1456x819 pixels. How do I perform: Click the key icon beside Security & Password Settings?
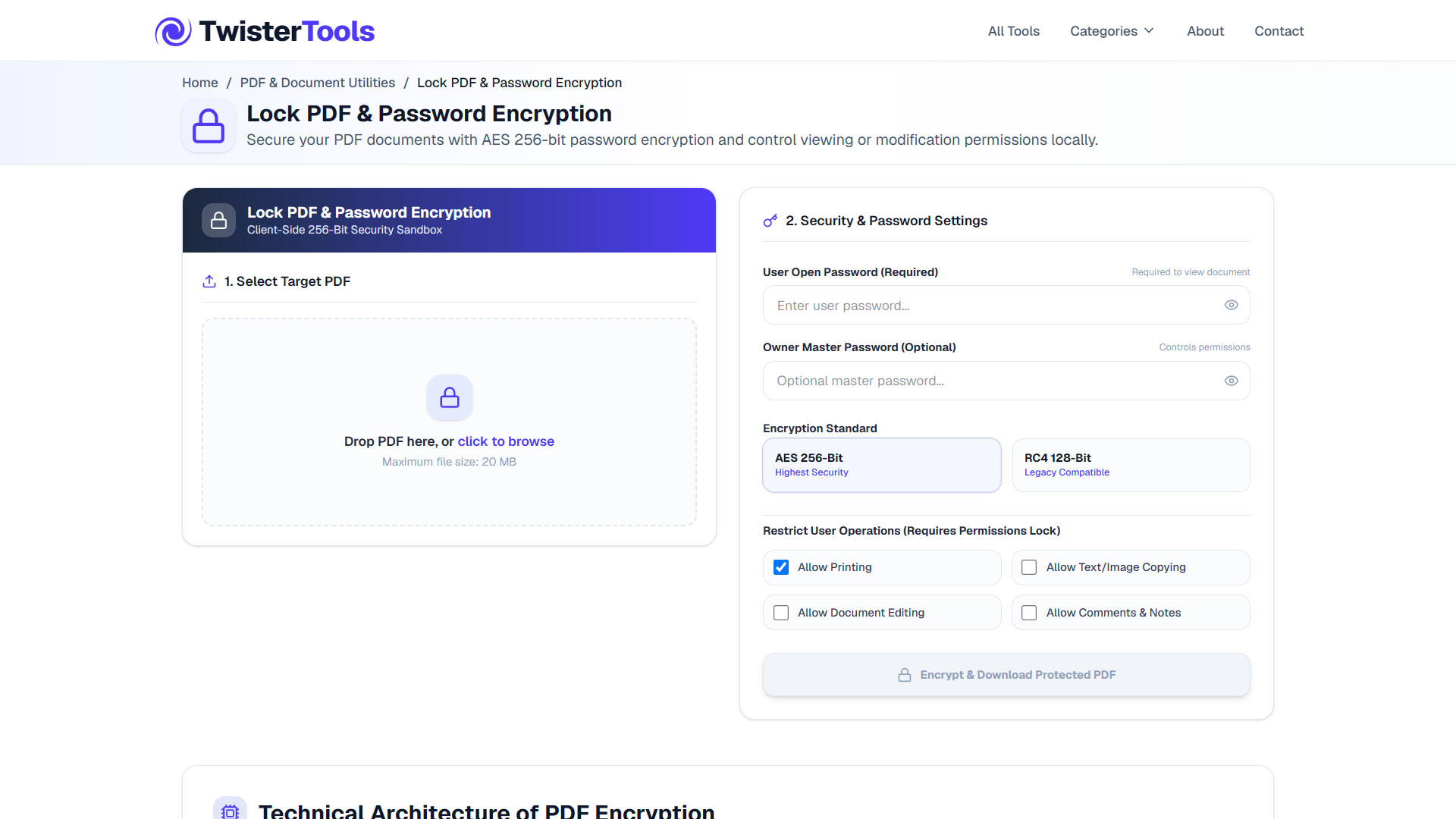(x=770, y=221)
